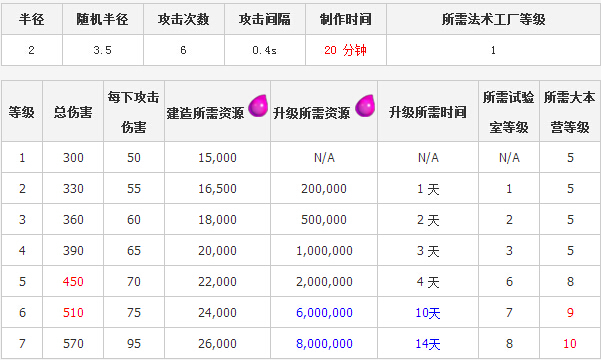
Task: Click the red 510 total damage value
Action: [73, 312]
